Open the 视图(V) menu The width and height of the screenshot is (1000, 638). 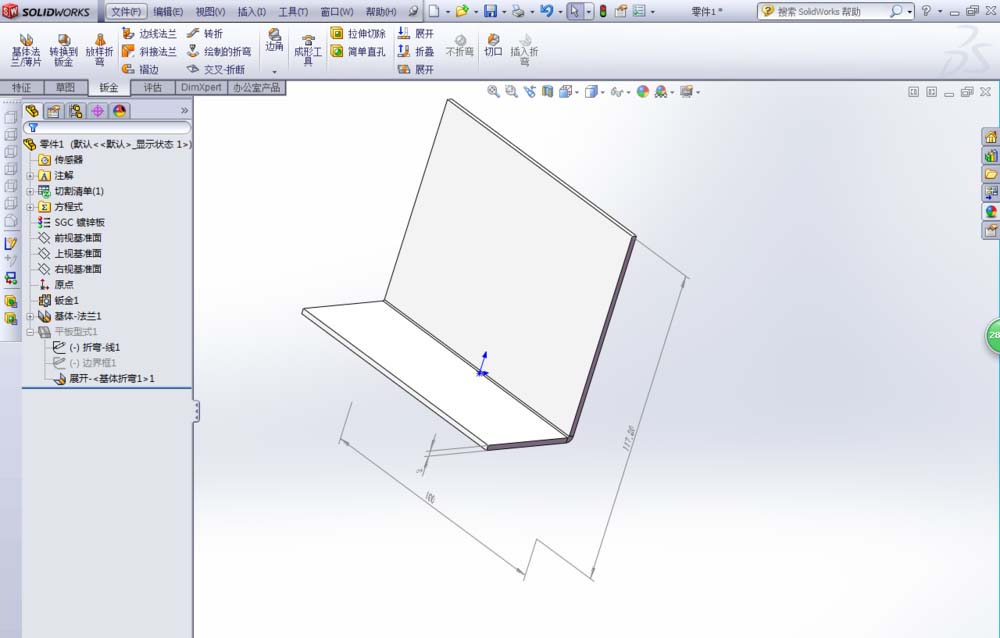tap(210, 11)
